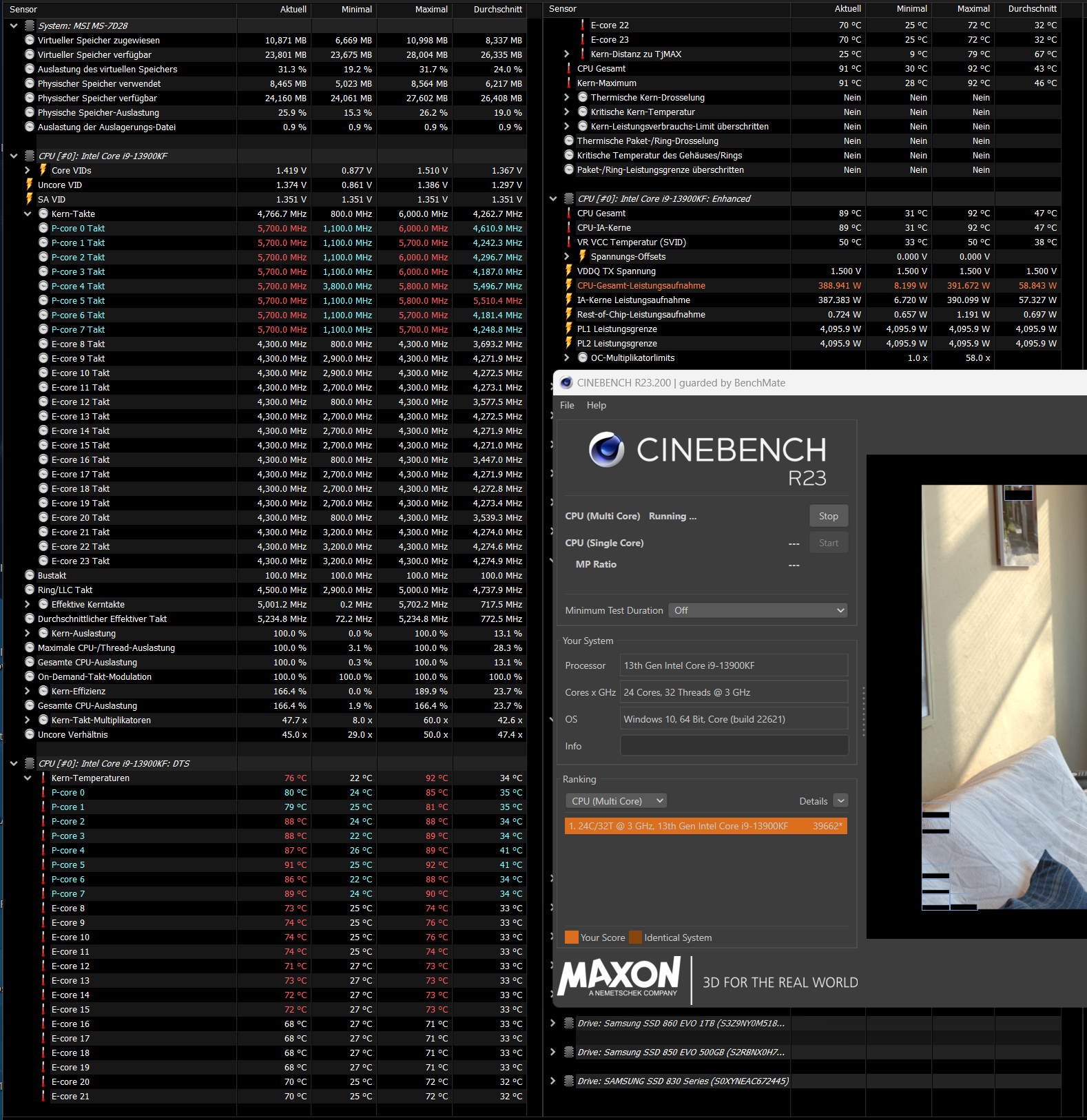Viewport: 1087px width, 1120px height.
Task: Expand the Kern-Effizienz row
Action: click(x=28, y=691)
